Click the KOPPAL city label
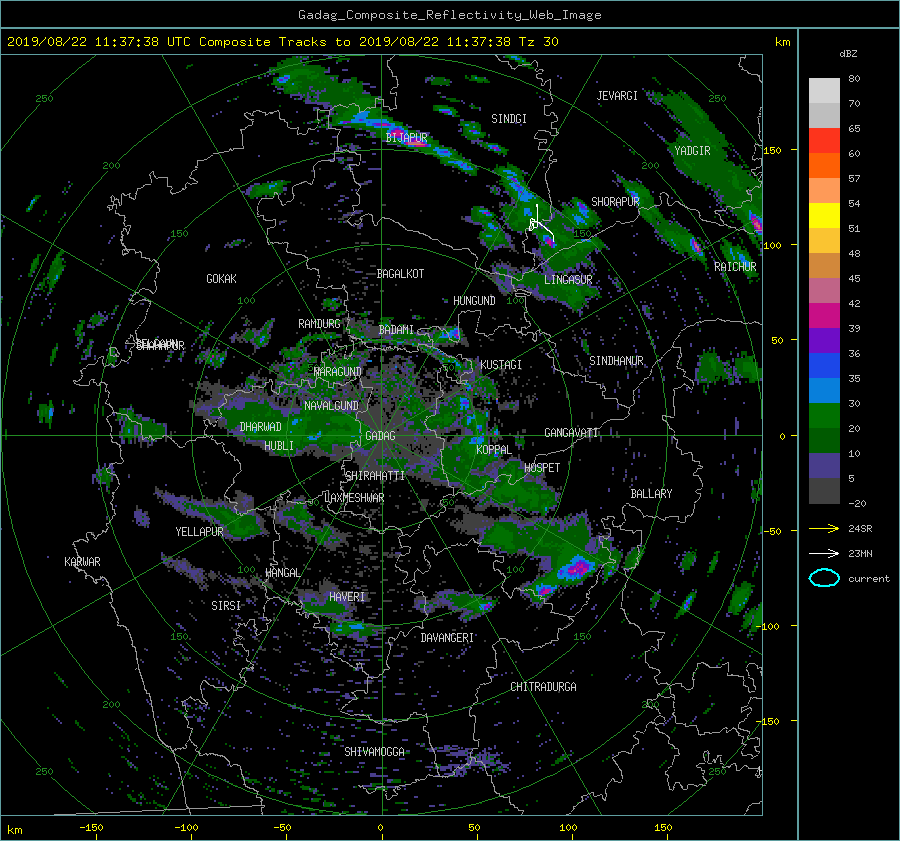Screen dimensions: 900x841 coord(494,450)
